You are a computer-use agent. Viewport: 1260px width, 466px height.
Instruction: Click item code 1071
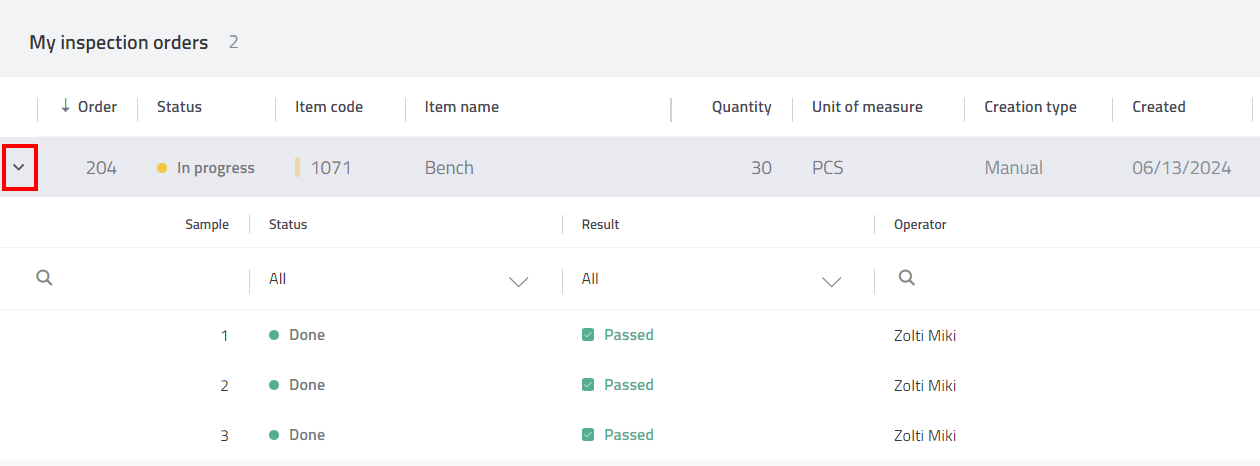pyautogui.click(x=331, y=168)
